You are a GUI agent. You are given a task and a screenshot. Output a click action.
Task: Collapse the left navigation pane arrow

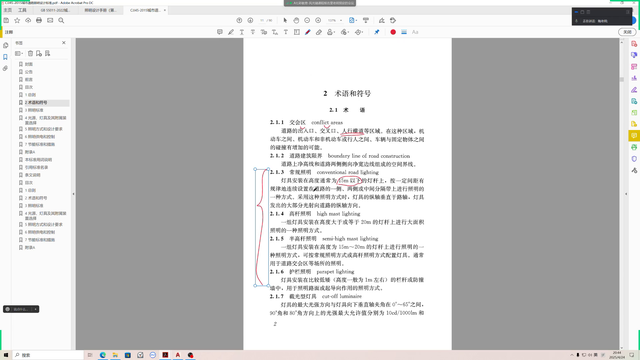(73, 194)
